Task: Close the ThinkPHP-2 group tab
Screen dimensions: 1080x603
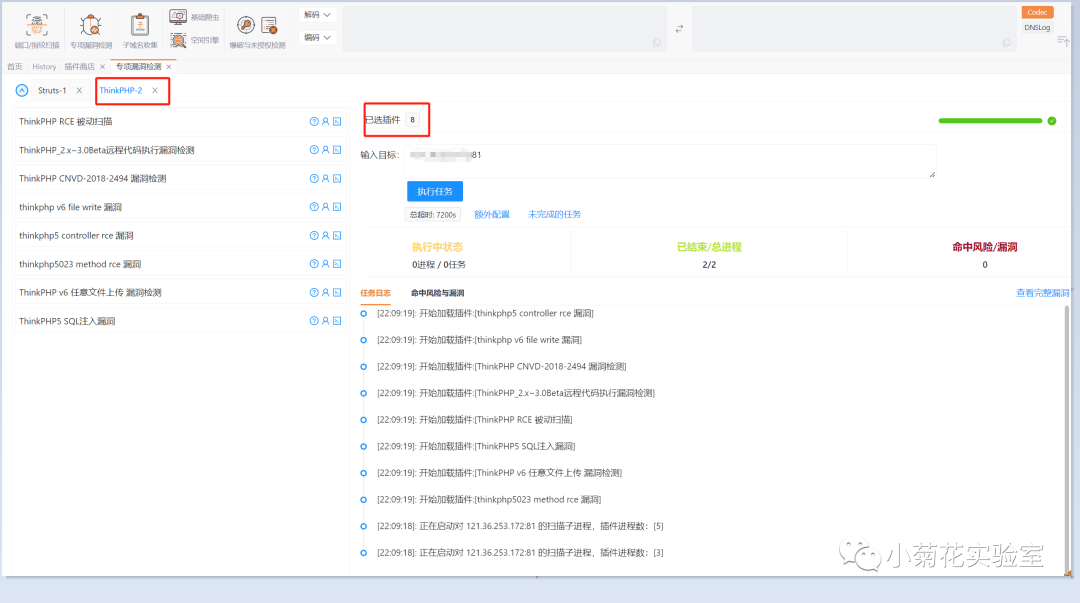Action: tap(155, 90)
